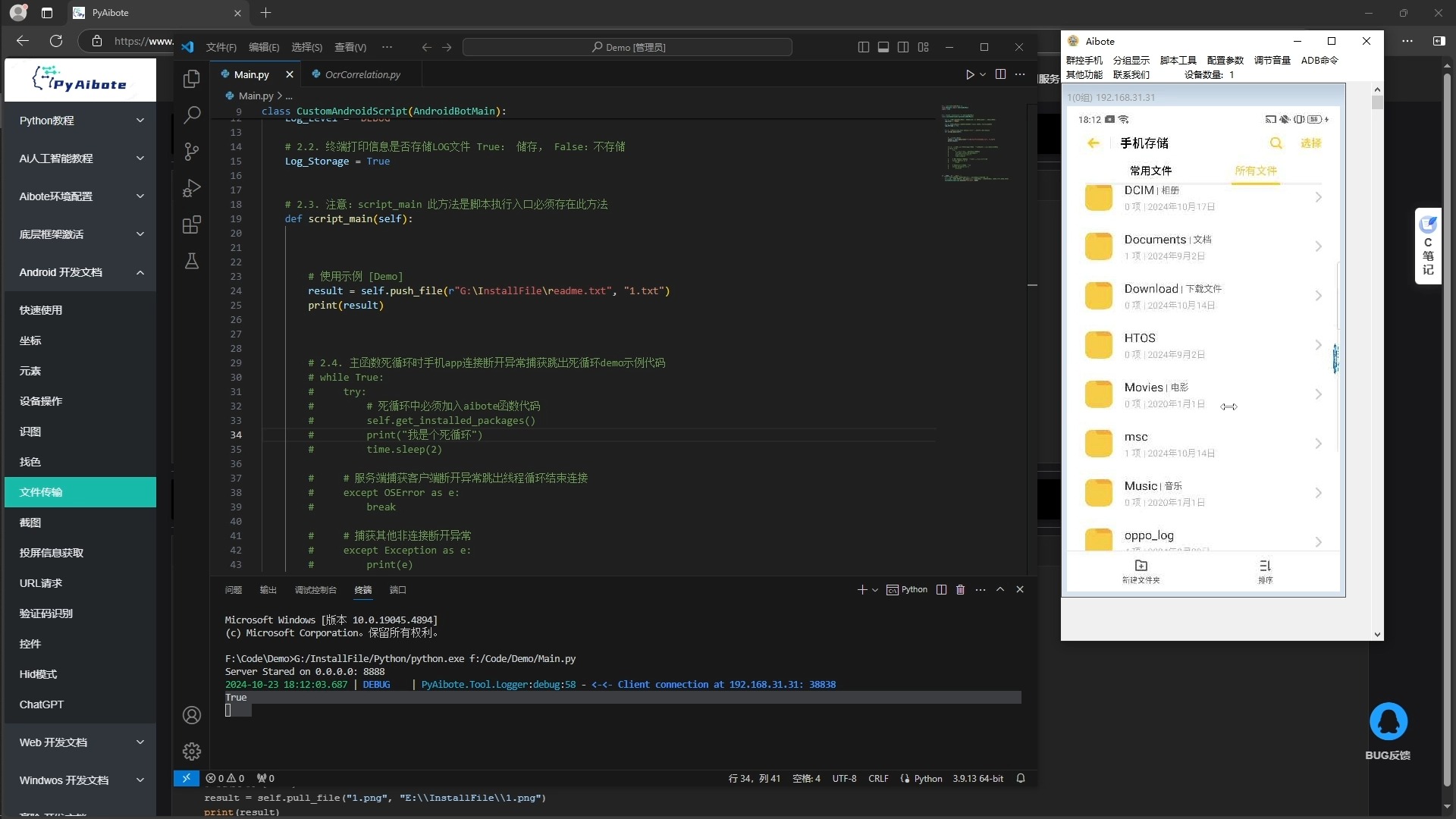Screen dimensions: 1456x819
Task: Run the Python file with play button
Action: pos(970,74)
